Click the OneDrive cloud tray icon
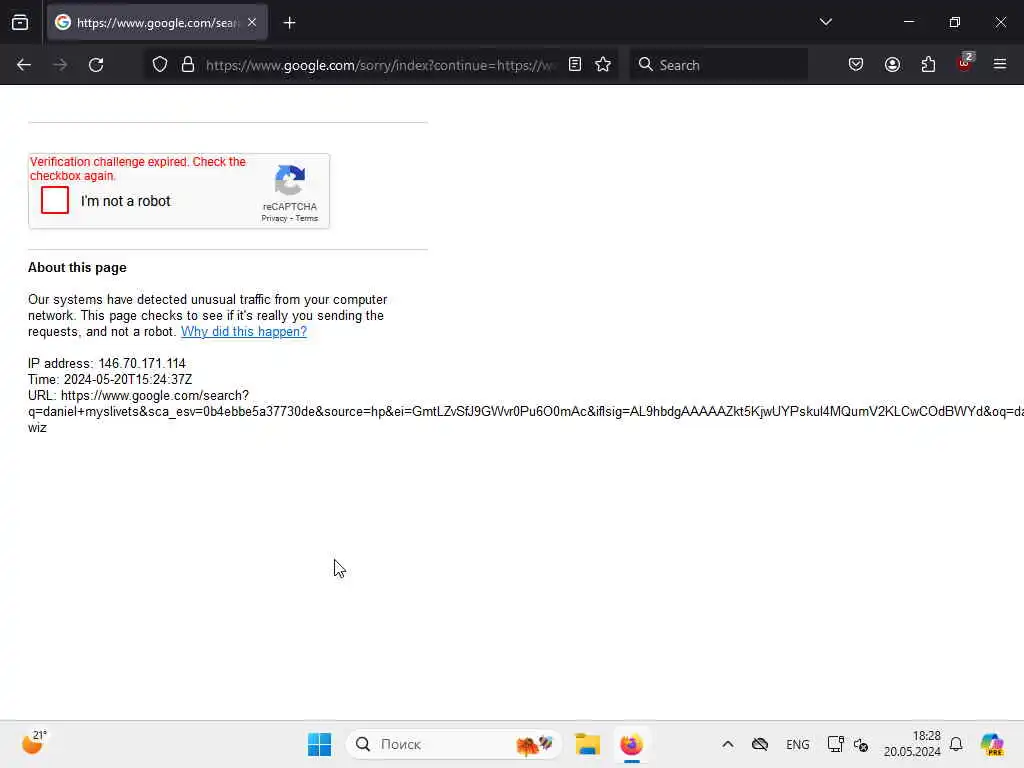The width and height of the screenshot is (1024, 768). click(760, 744)
